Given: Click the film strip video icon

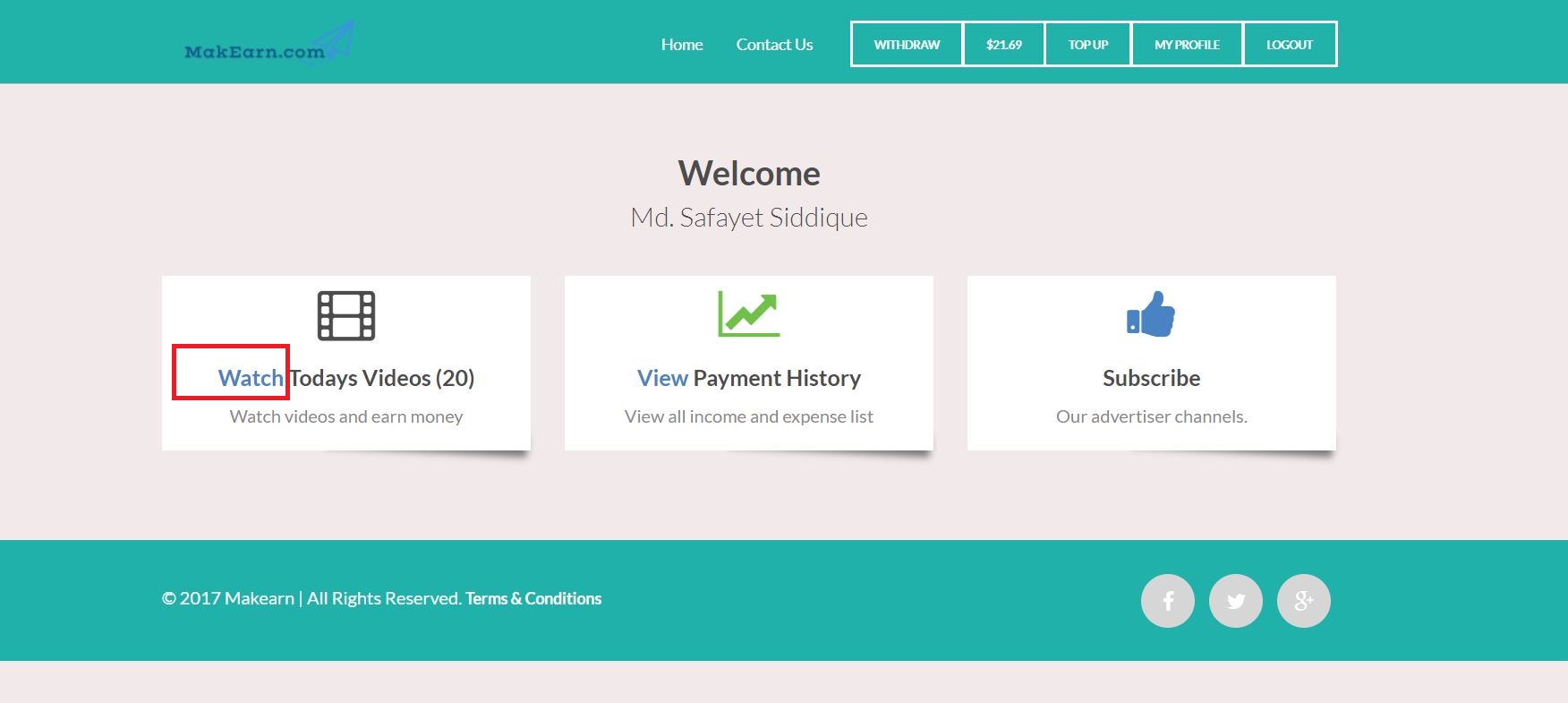Looking at the screenshot, I should [346, 315].
